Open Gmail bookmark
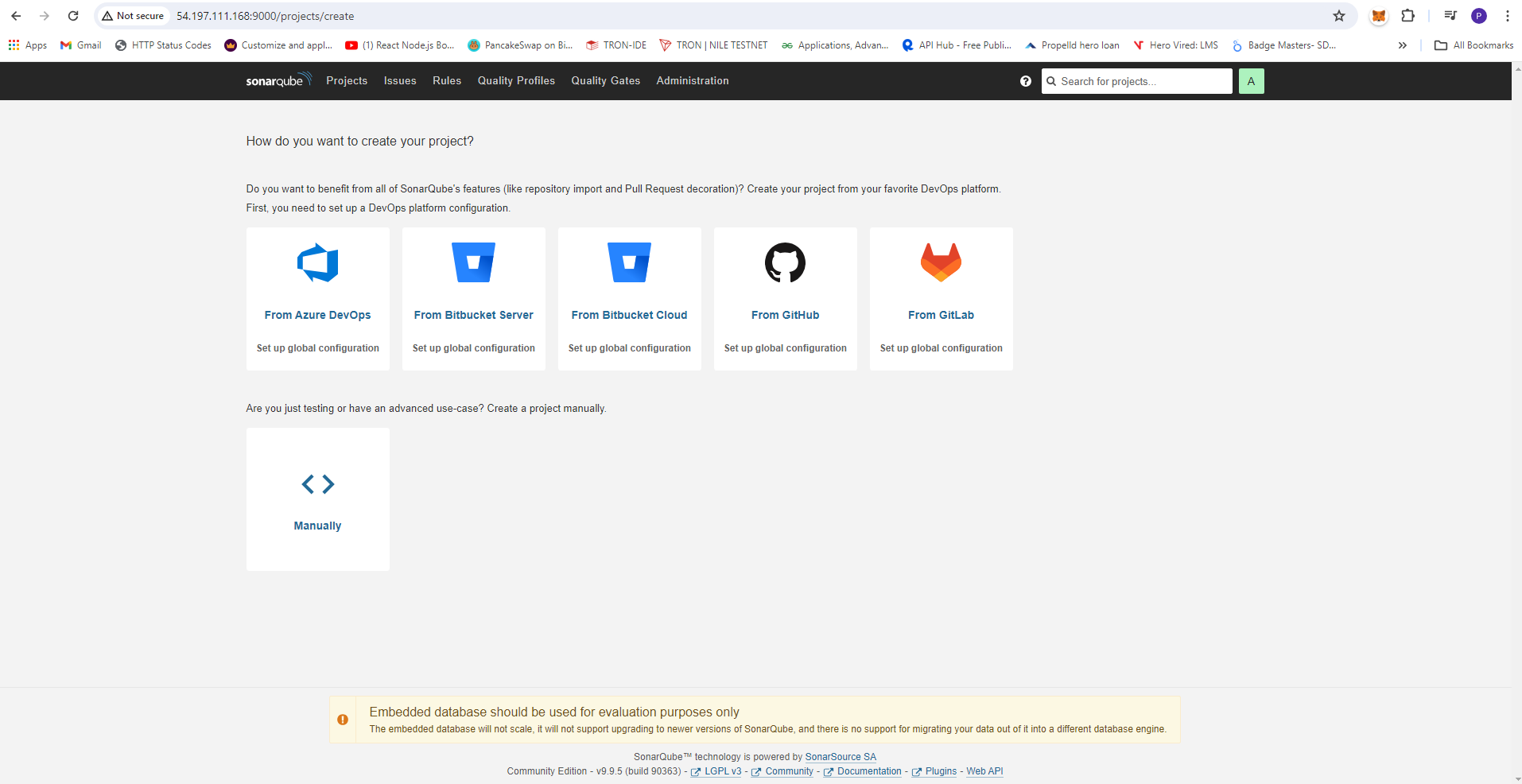Screen dimensions: 1522x784 point(81,45)
